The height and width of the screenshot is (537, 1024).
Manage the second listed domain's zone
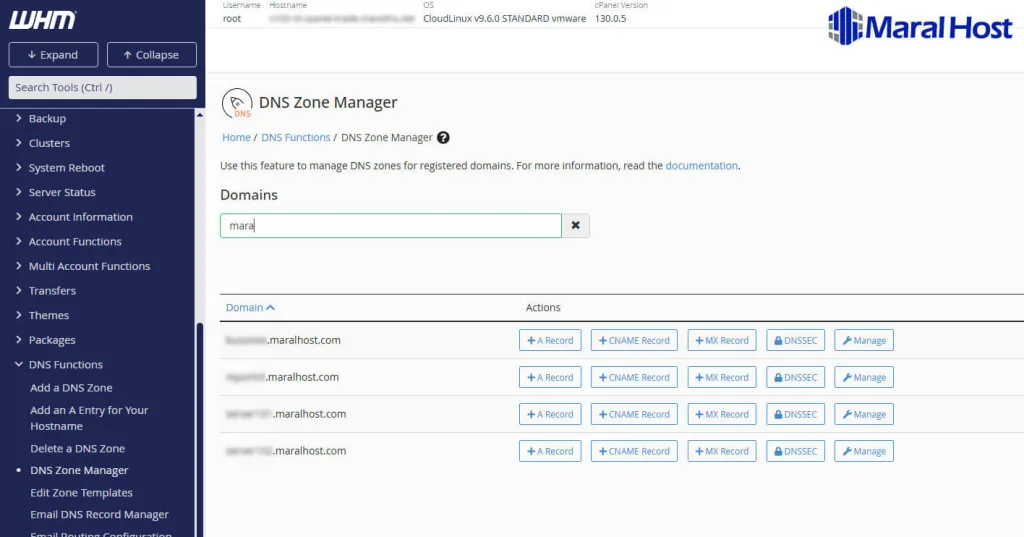(863, 378)
